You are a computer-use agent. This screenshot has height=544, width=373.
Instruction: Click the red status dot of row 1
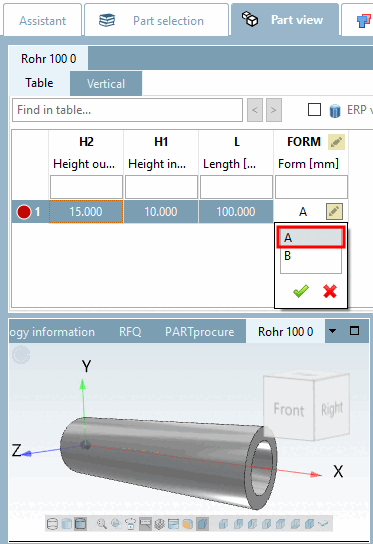[x=24, y=212]
